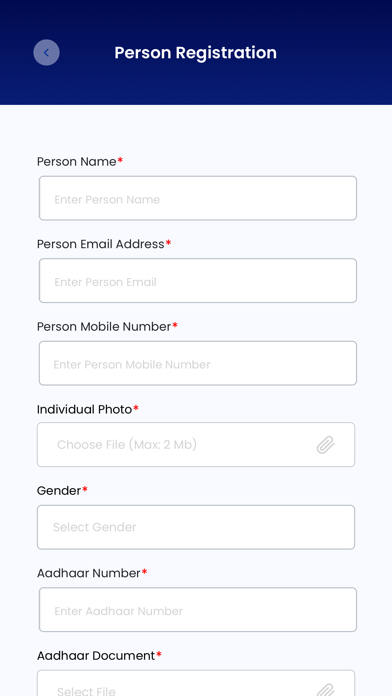Click the Person Mobile Number label
Viewport: 392px width, 696px height.
104,327
